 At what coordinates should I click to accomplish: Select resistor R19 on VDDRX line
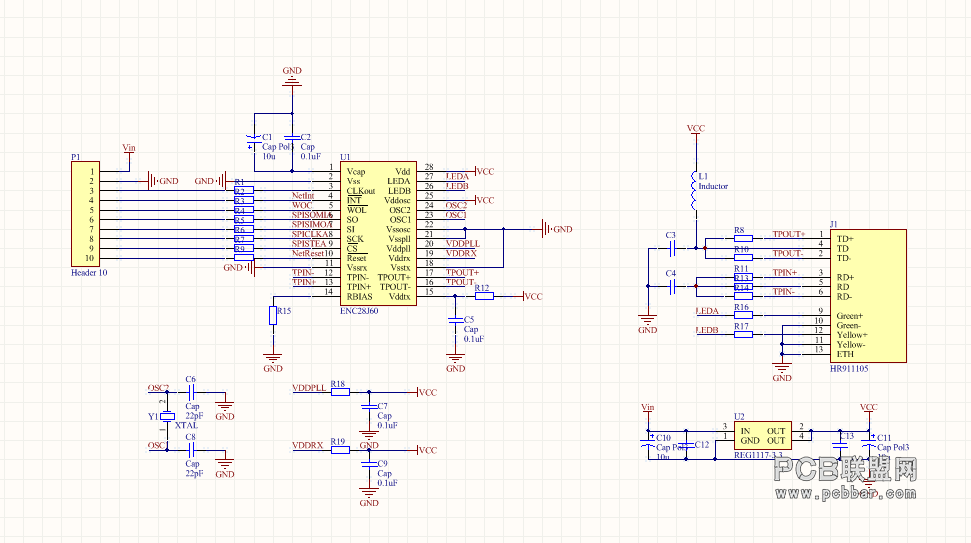340,450
